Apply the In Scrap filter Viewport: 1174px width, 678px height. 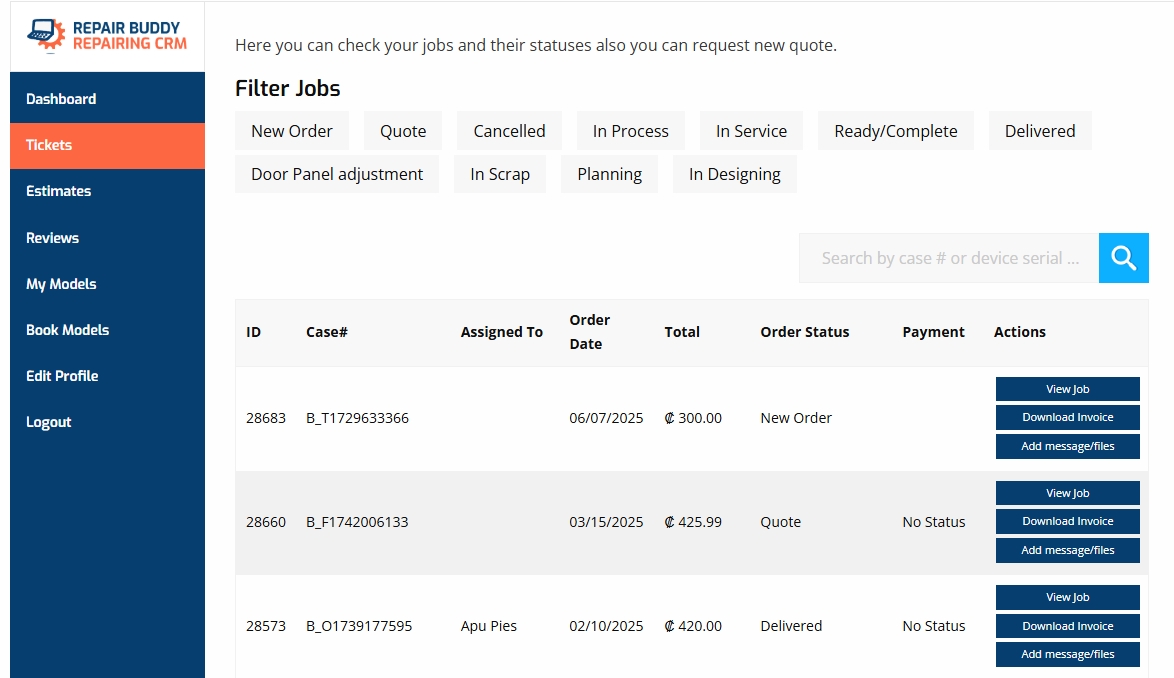(499, 174)
